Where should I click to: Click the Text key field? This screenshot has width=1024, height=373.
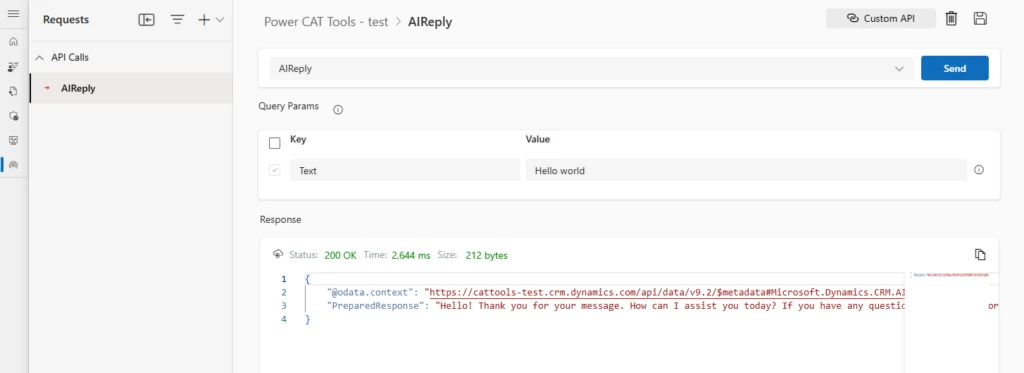pos(405,170)
